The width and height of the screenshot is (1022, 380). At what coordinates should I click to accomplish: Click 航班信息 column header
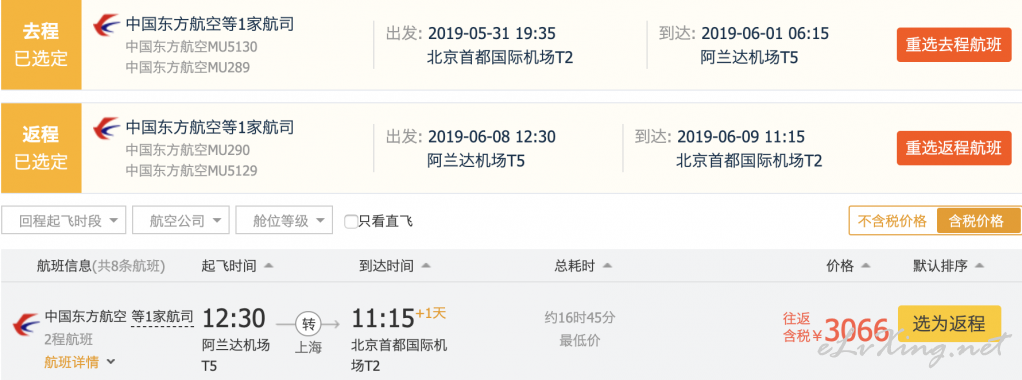pos(101,266)
